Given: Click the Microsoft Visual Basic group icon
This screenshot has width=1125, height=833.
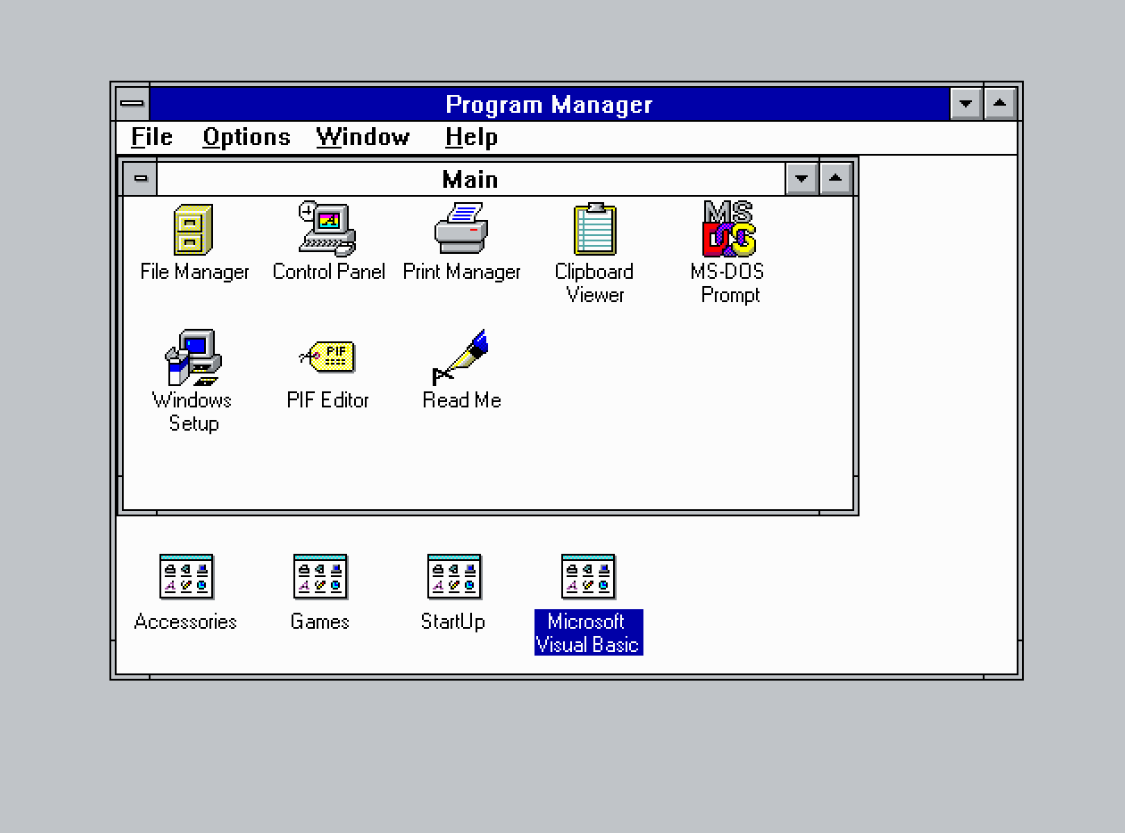Looking at the screenshot, I should coord(588,576).
